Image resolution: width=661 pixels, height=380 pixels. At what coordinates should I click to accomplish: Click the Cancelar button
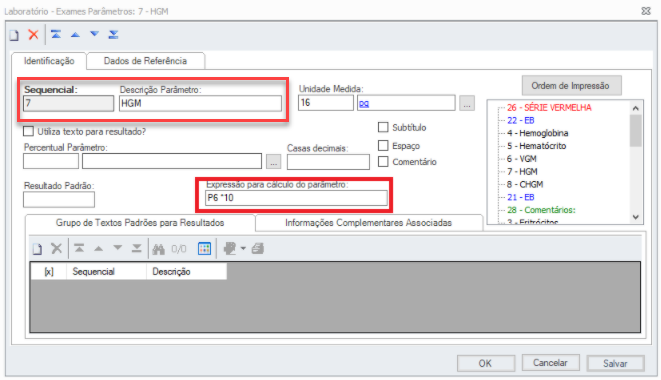pos(550,363)
